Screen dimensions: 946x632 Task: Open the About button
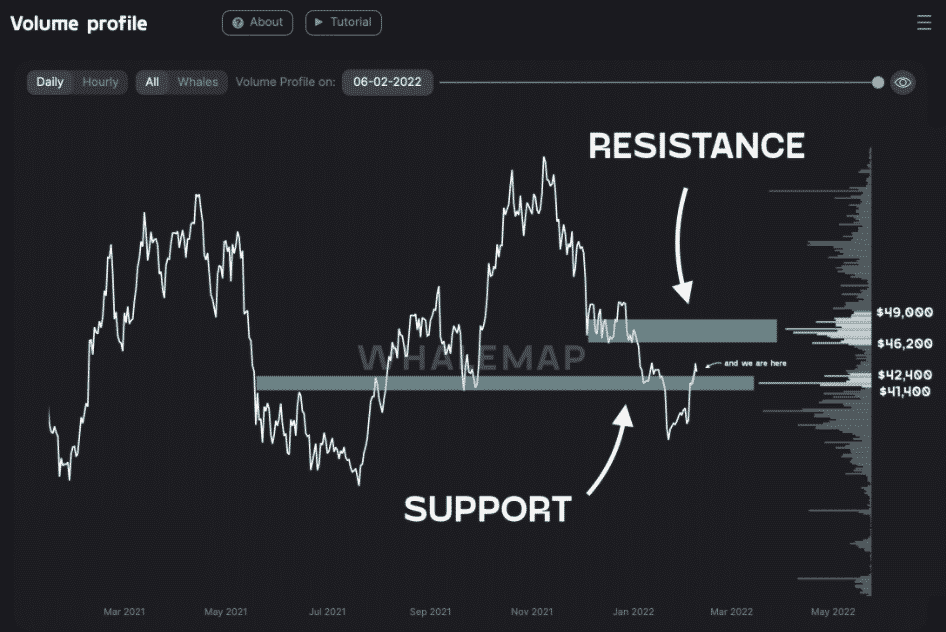257,22
